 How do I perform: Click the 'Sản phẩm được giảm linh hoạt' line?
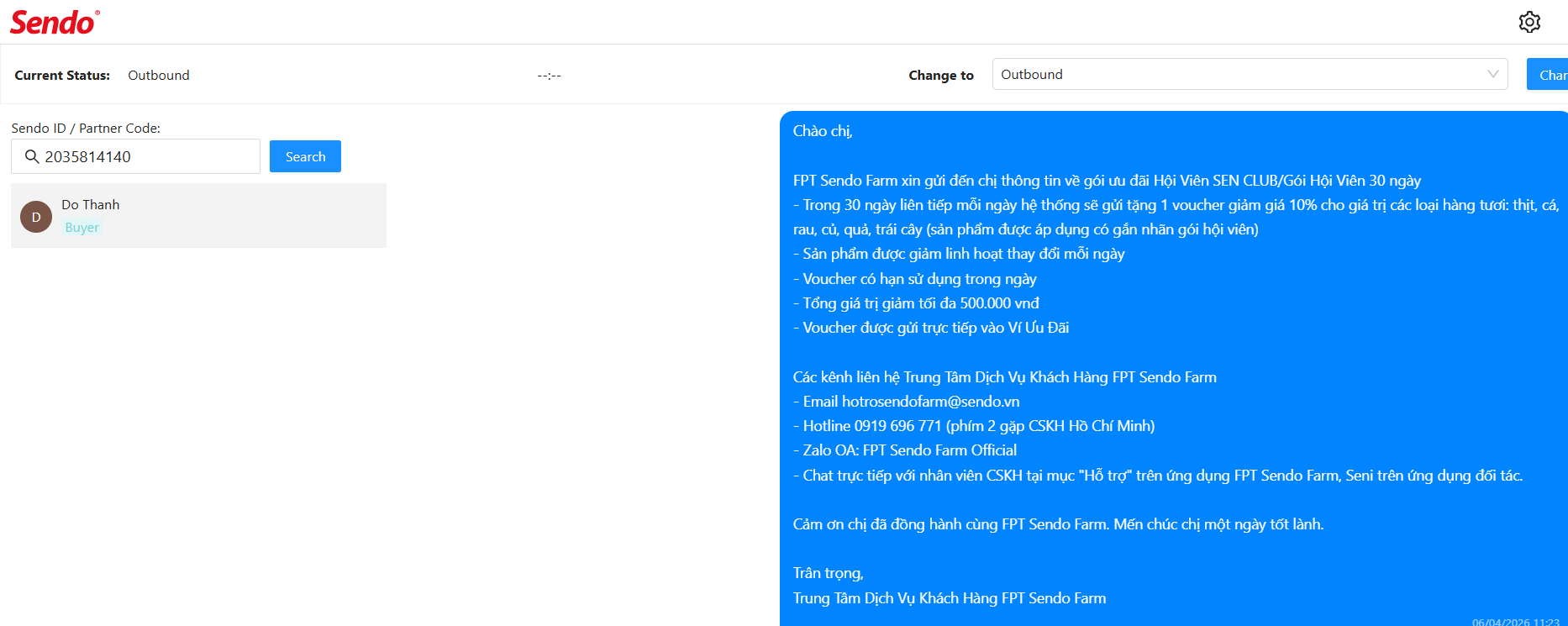coord(959,254)
